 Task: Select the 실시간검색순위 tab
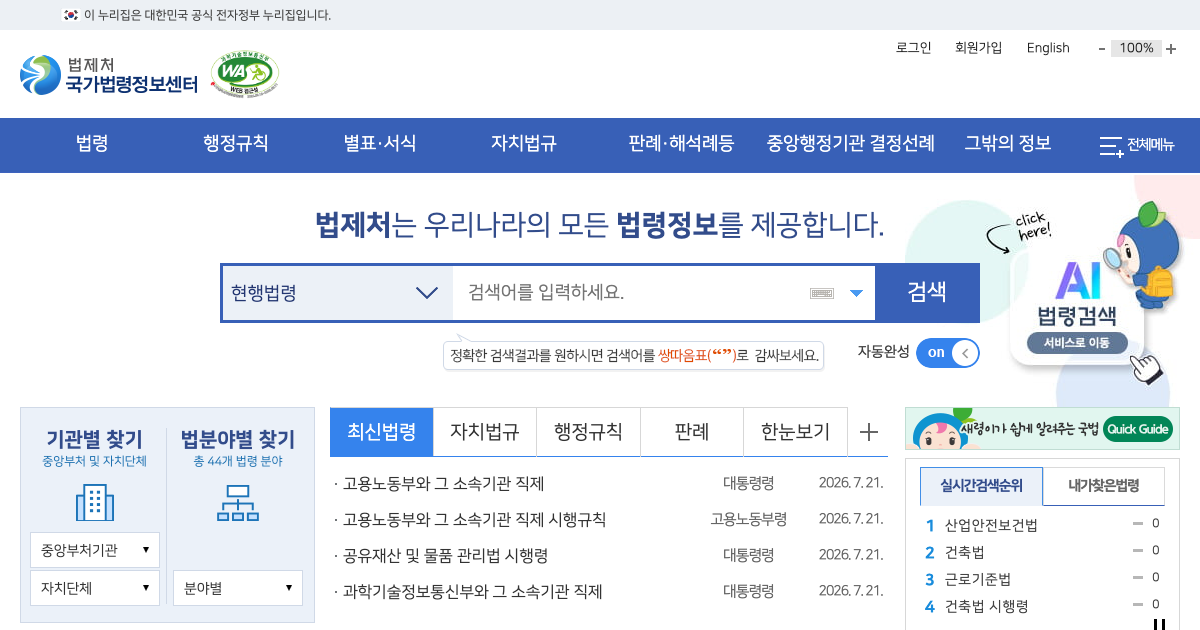point(981,487)
